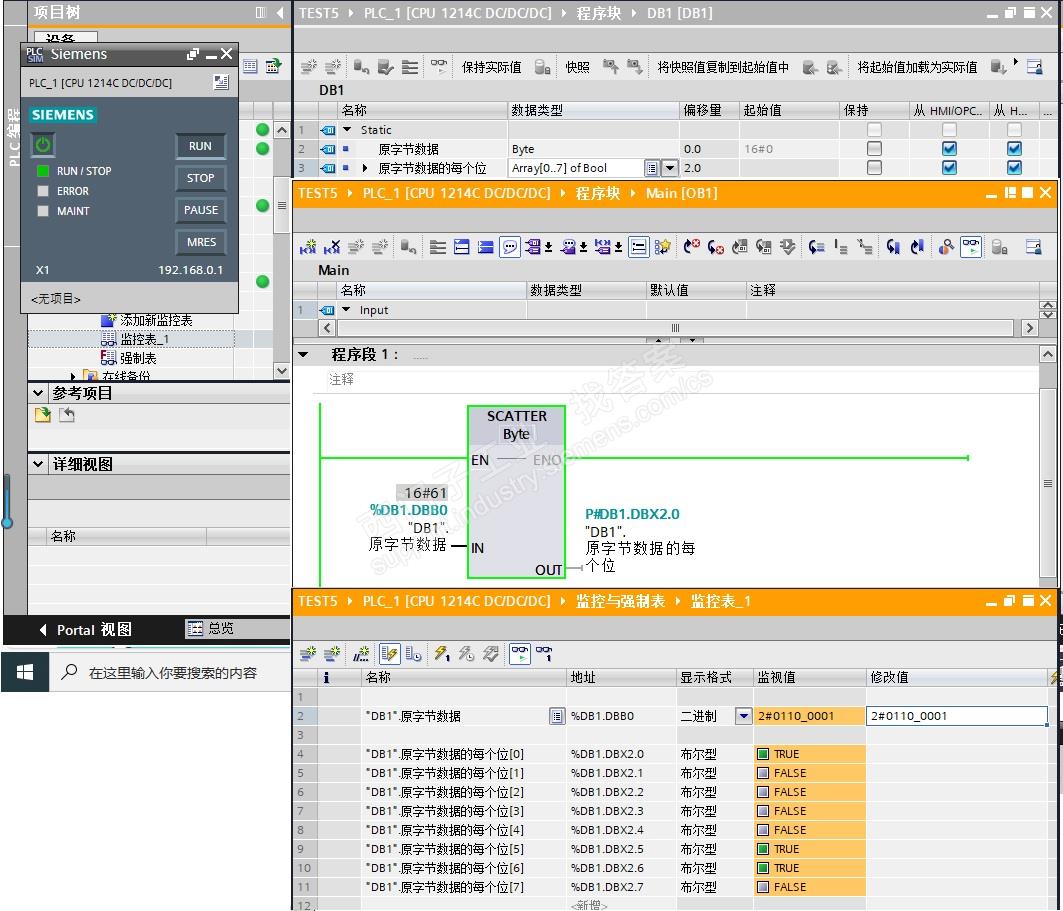Expand 原字节数据的每个位 array in DB1
The width and height of the screenshot is (1063, 911).
(365, 167)
